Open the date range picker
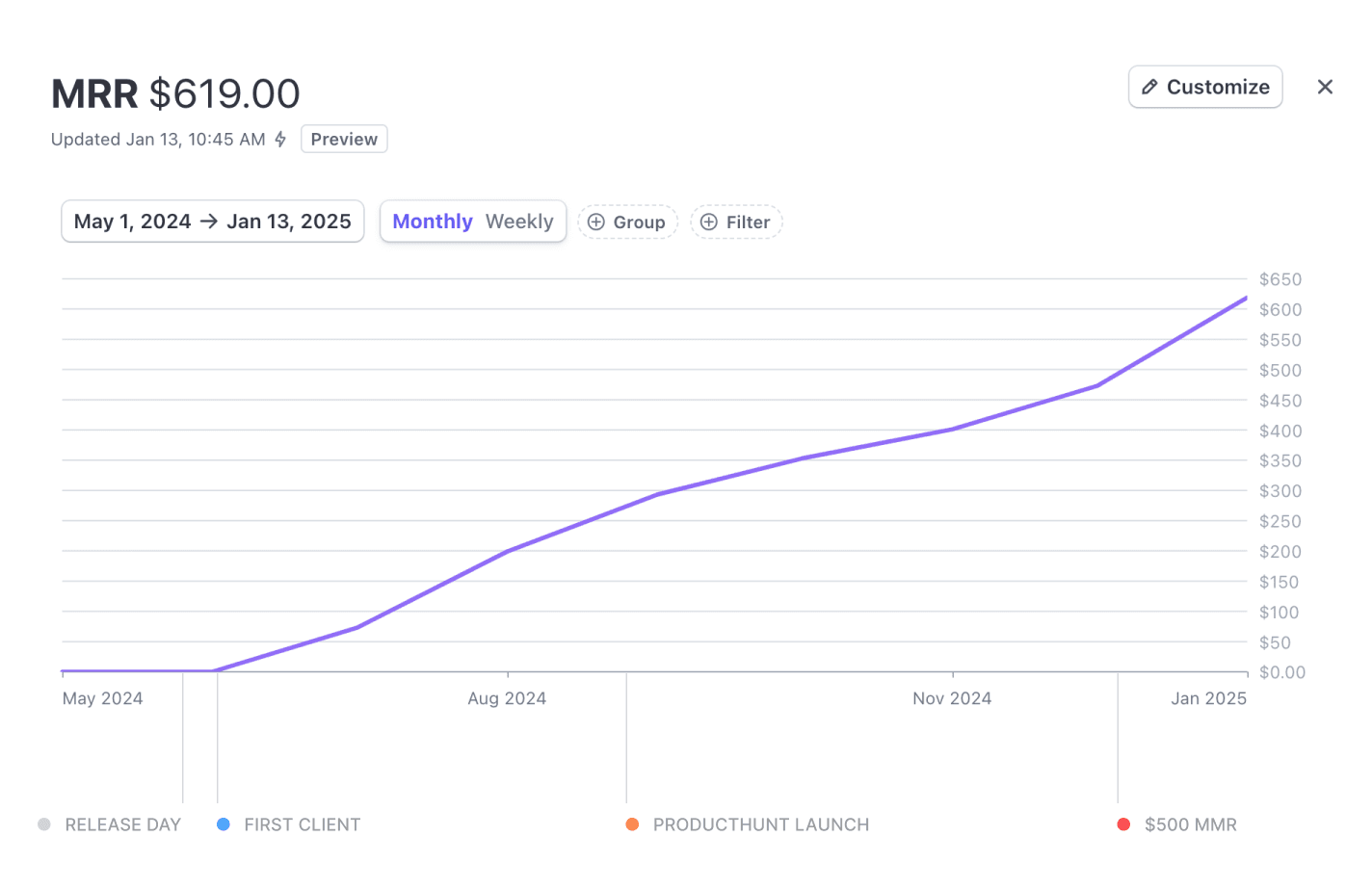This screenshot has width=1372, height=889. point(212,221)
